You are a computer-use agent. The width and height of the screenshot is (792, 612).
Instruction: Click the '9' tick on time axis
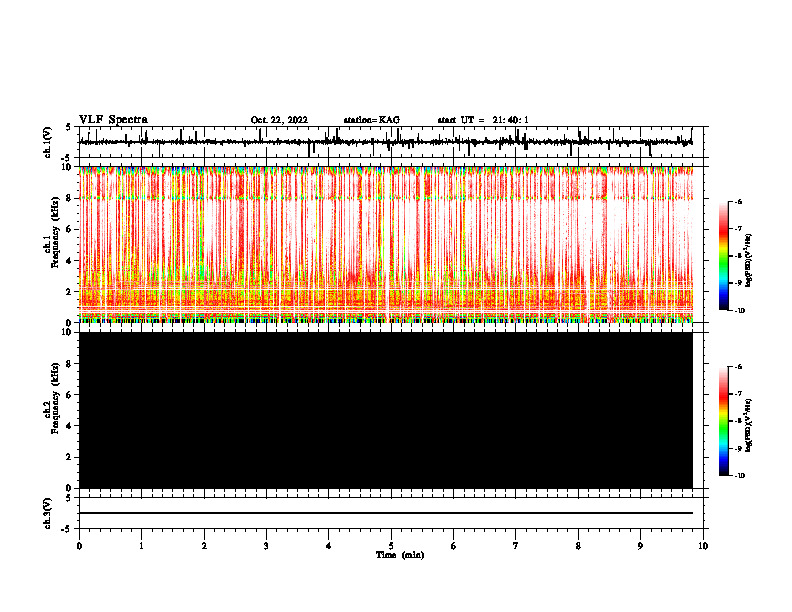(x=640, y=546)
